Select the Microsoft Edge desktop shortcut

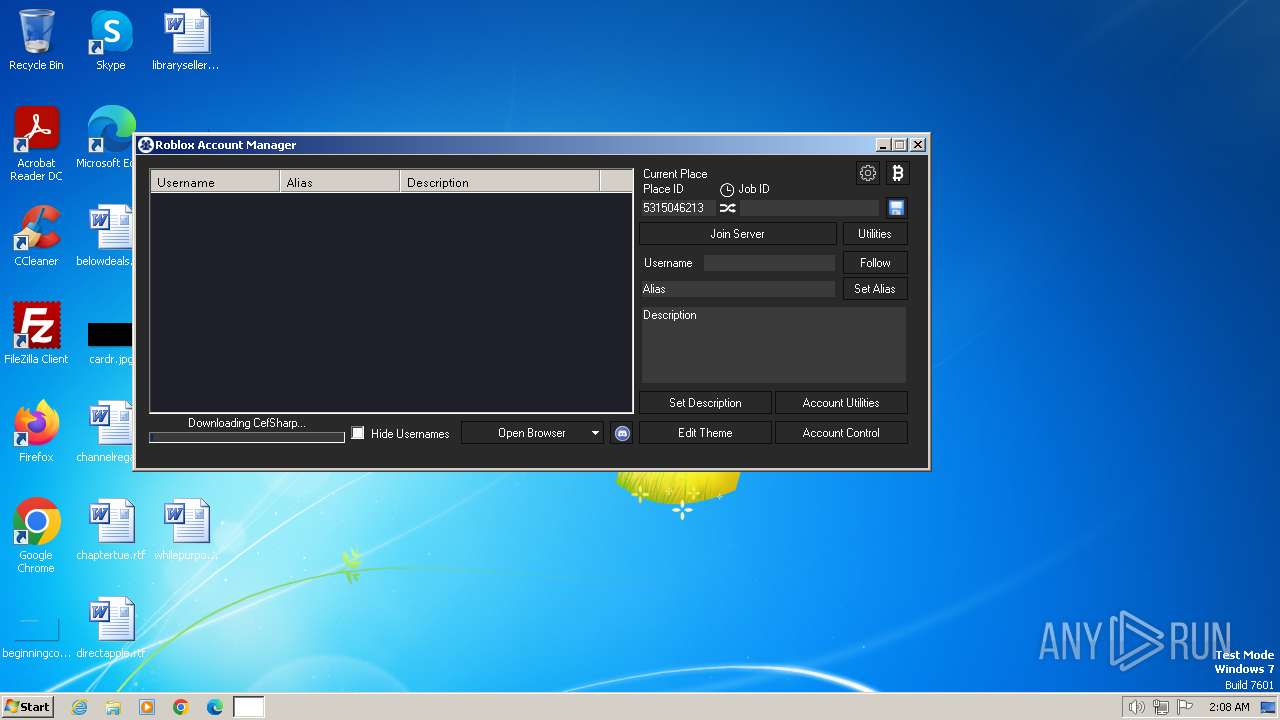[x=110, y=138]
